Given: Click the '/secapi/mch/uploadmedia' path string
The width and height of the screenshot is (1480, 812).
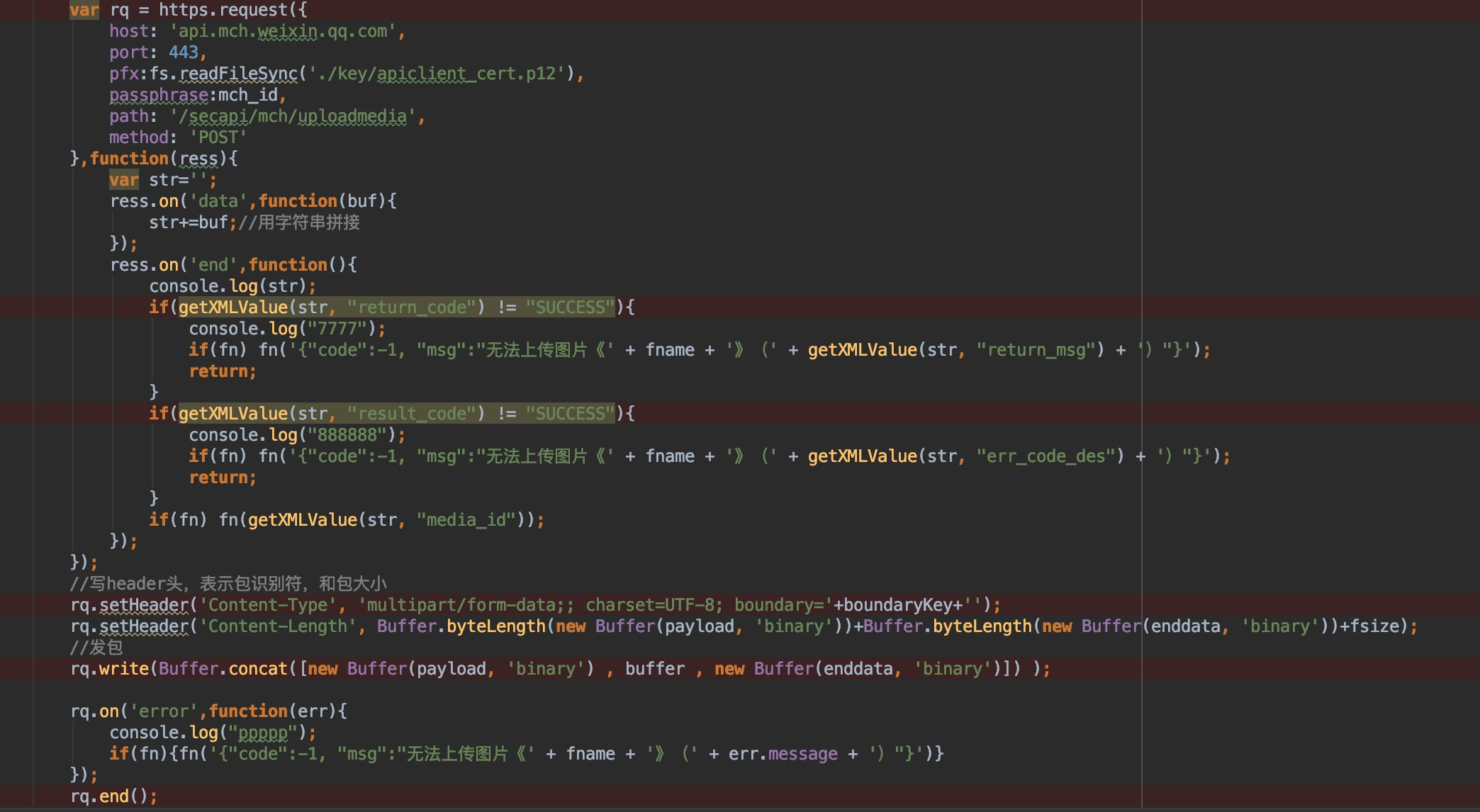Looking at the screenshot, I should click(x=293, y=116).
